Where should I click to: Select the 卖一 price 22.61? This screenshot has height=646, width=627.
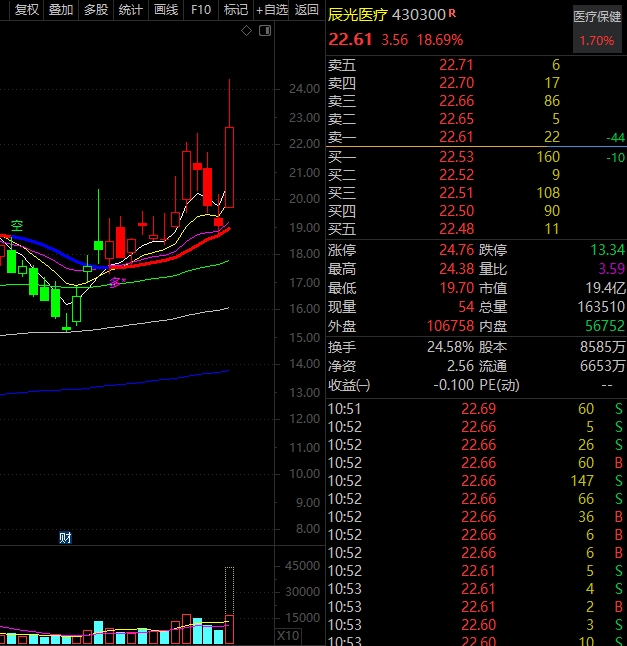coord(456,137)
